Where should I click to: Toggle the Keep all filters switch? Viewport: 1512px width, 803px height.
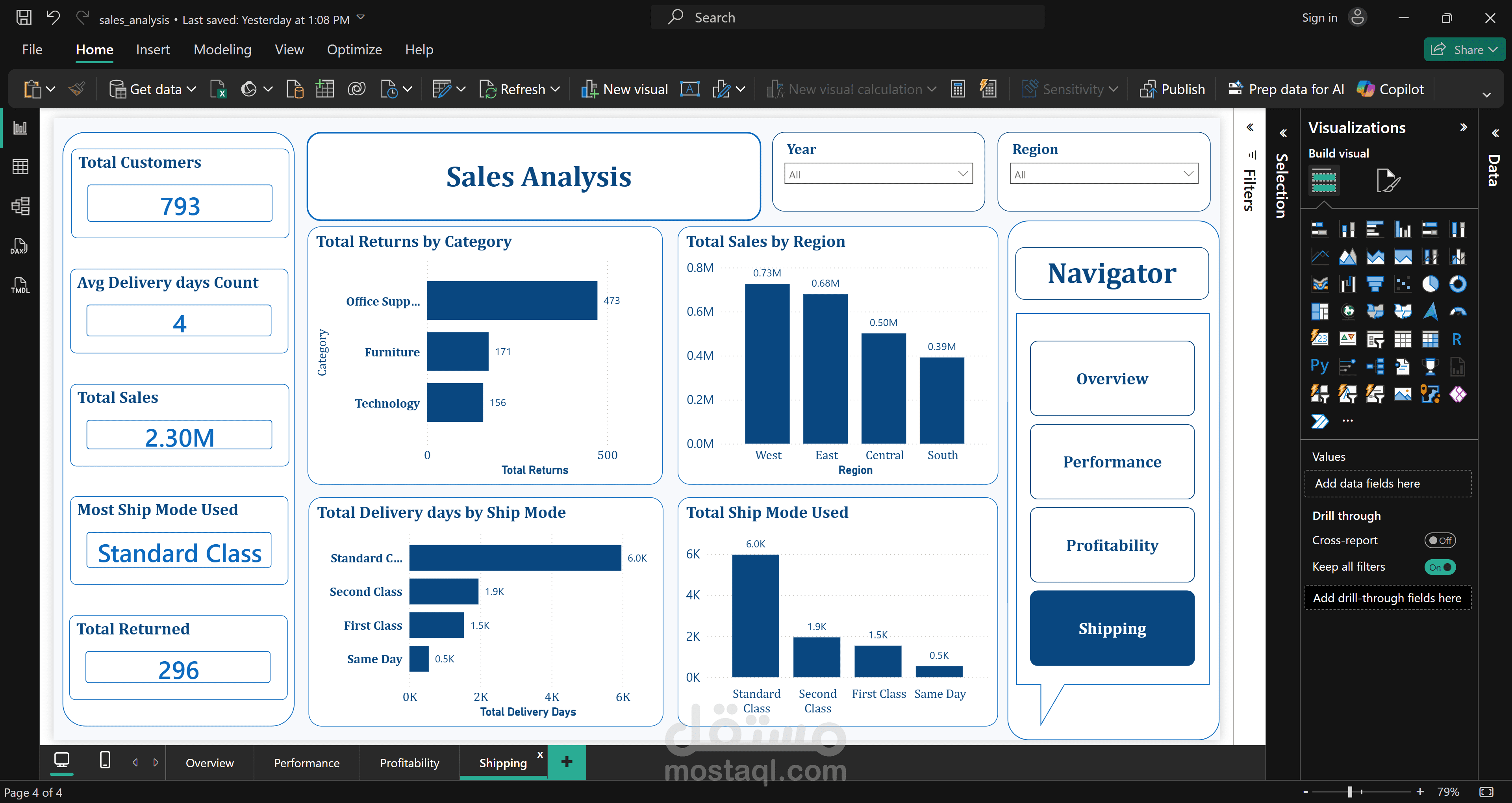pos(1440,567)
